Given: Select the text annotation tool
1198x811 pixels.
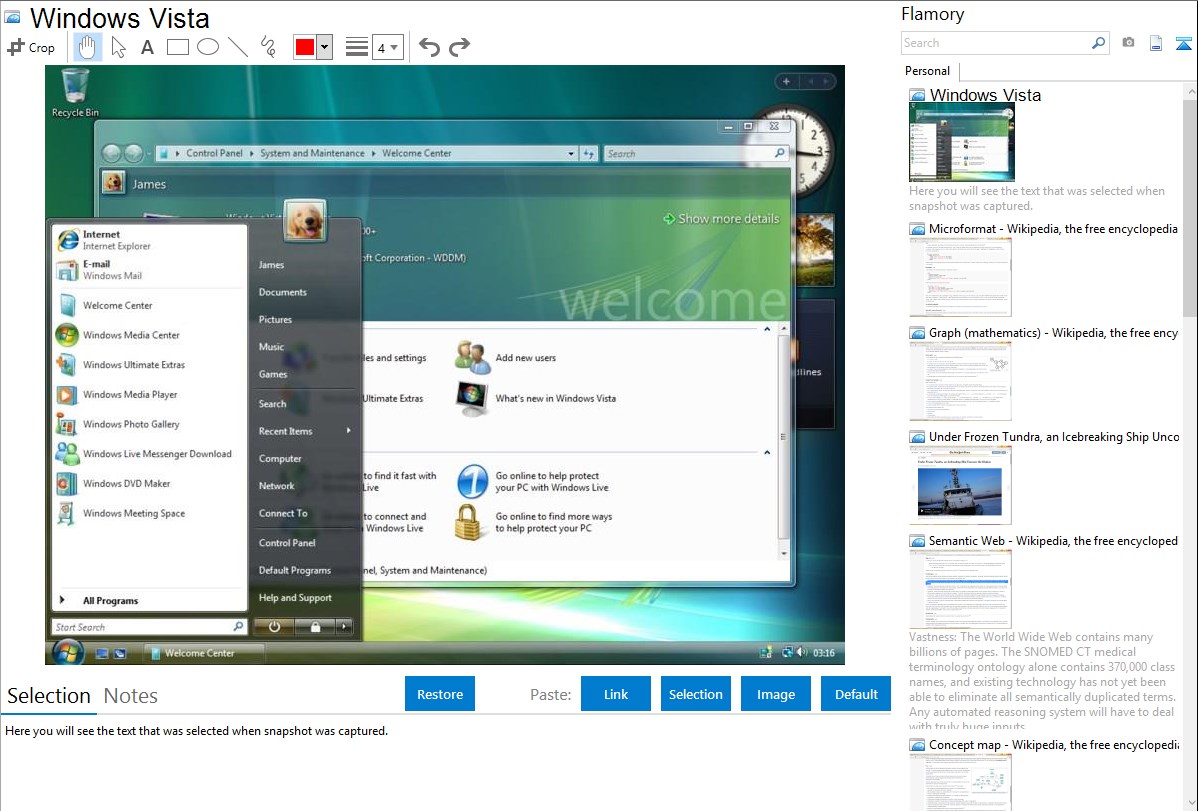Looking at the screenshot, I should click(147, 47).
